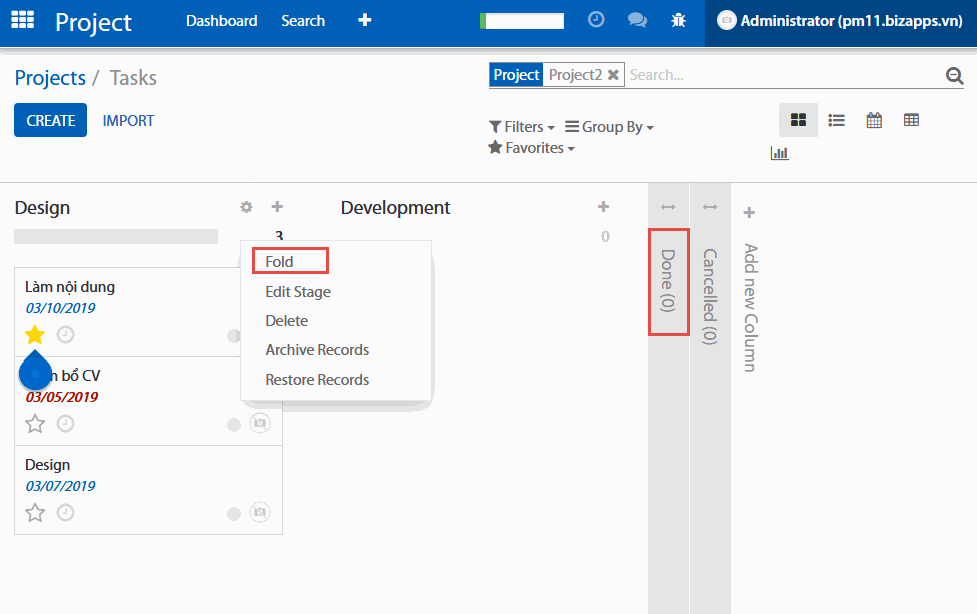
Task: Switch to calendar view
Action: pyautogui.click(x=874, y=120)
